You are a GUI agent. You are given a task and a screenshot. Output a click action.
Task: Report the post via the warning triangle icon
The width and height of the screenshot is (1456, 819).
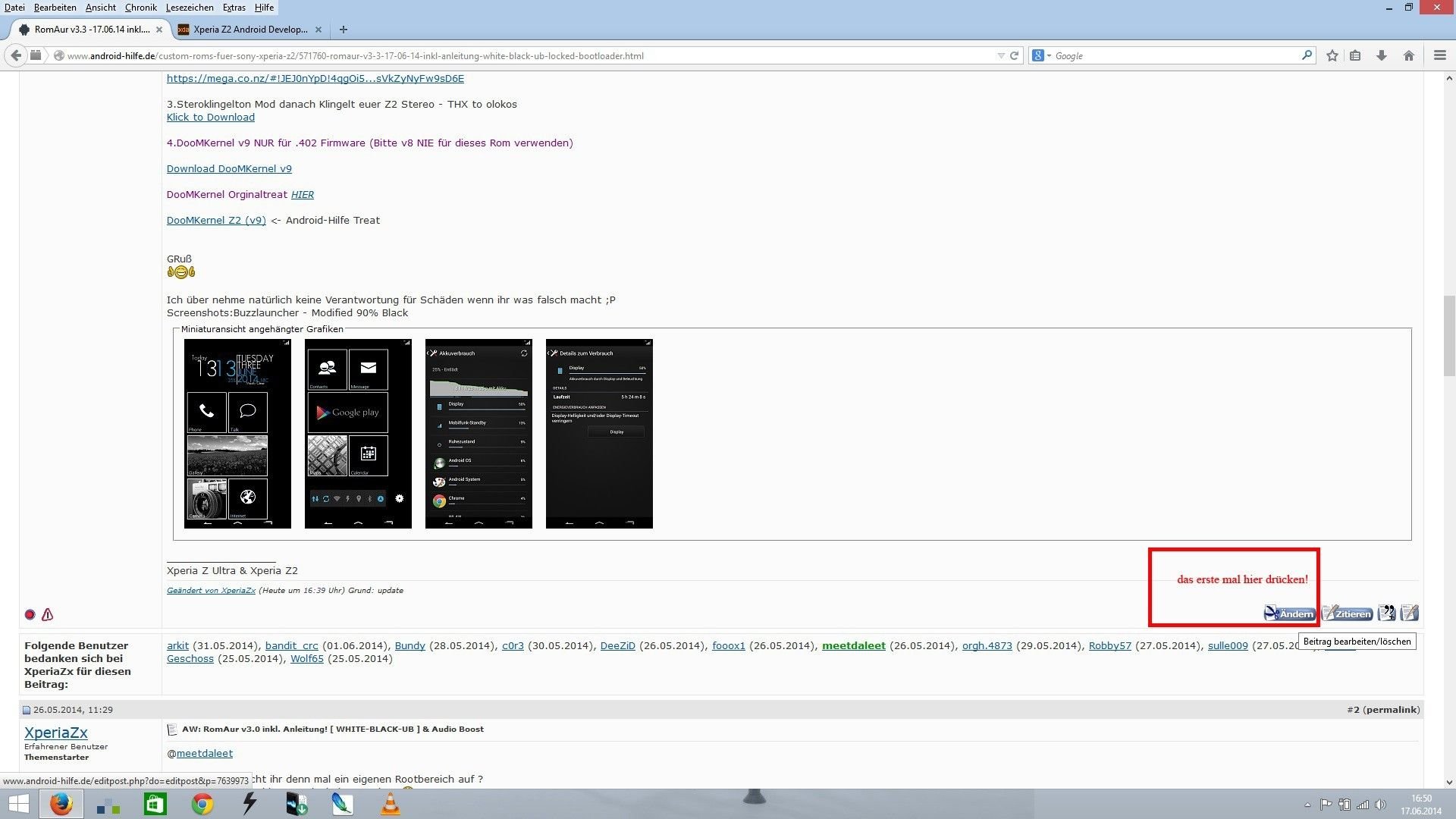pos(47,615)
